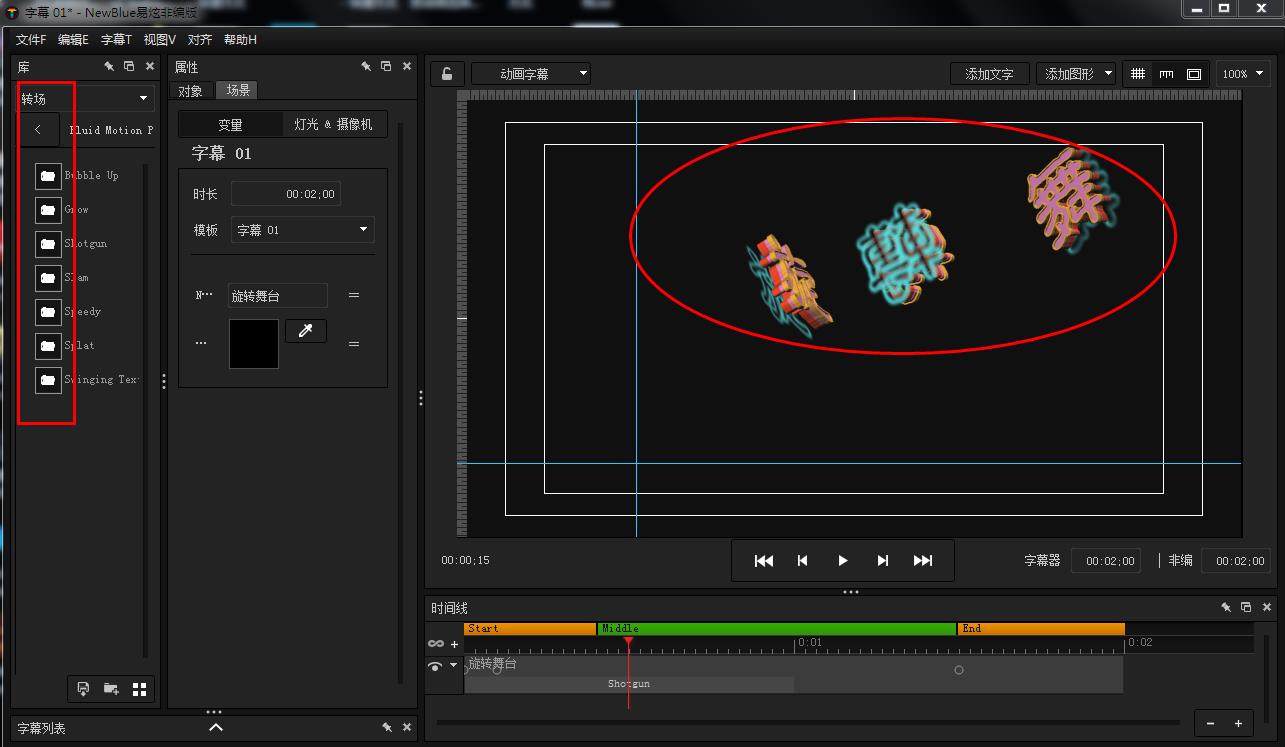
Task: Open the Splat transition folder
Action: 48,346
